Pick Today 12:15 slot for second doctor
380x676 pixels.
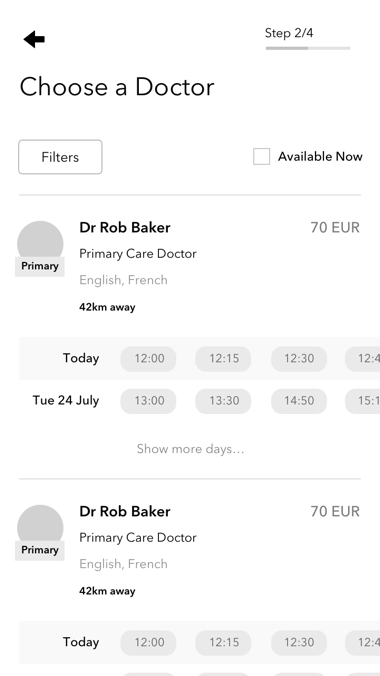click(223, 642)
